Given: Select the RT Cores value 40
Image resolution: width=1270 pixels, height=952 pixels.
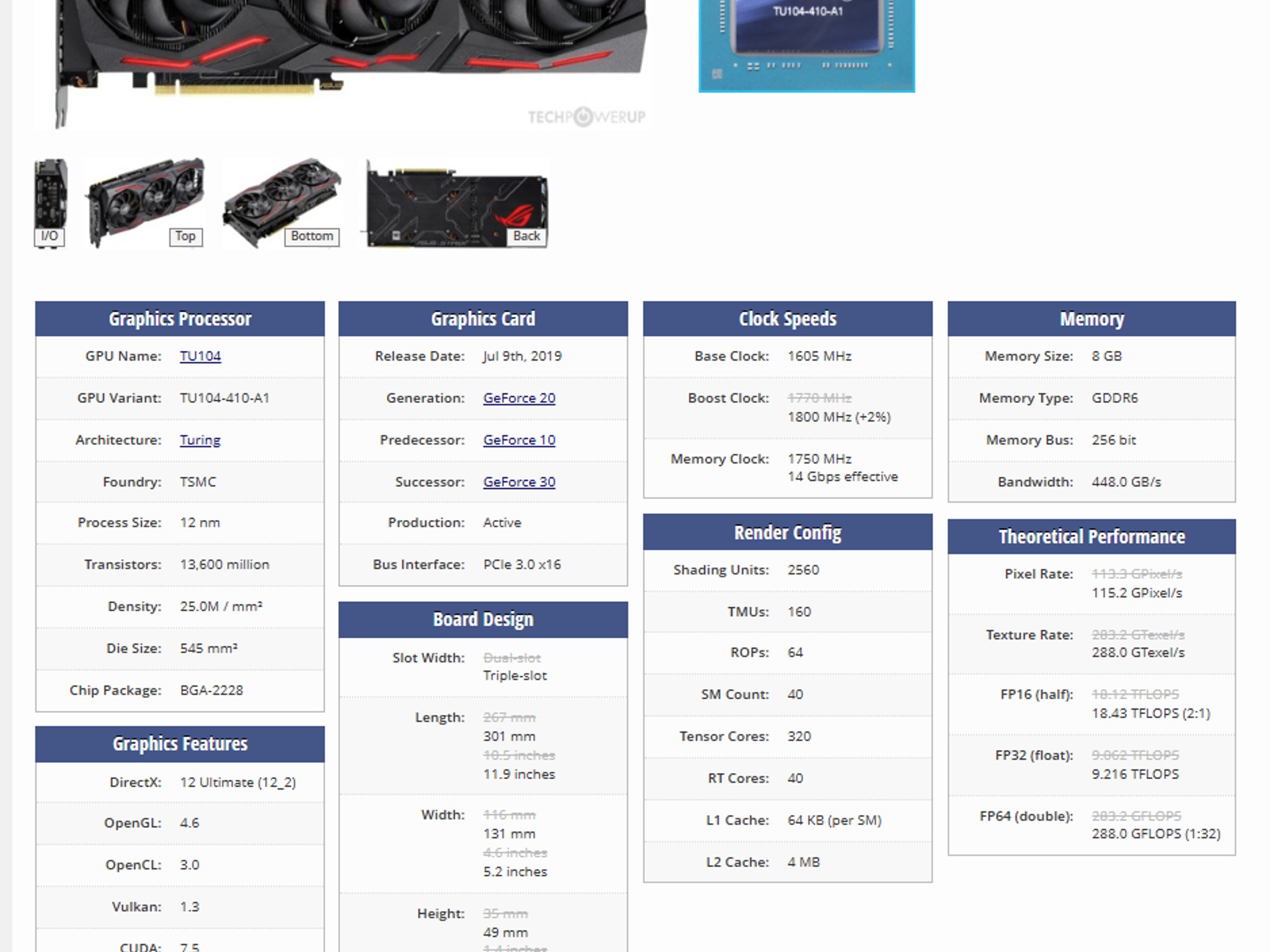Looking at the screenshot, I should pos(795,778).
